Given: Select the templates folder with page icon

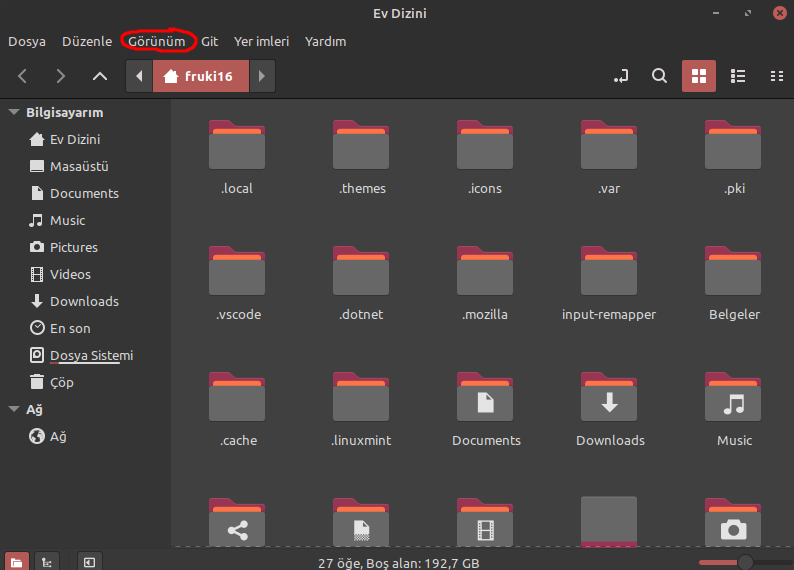Looking at the screenshot, I should point(361,522).
